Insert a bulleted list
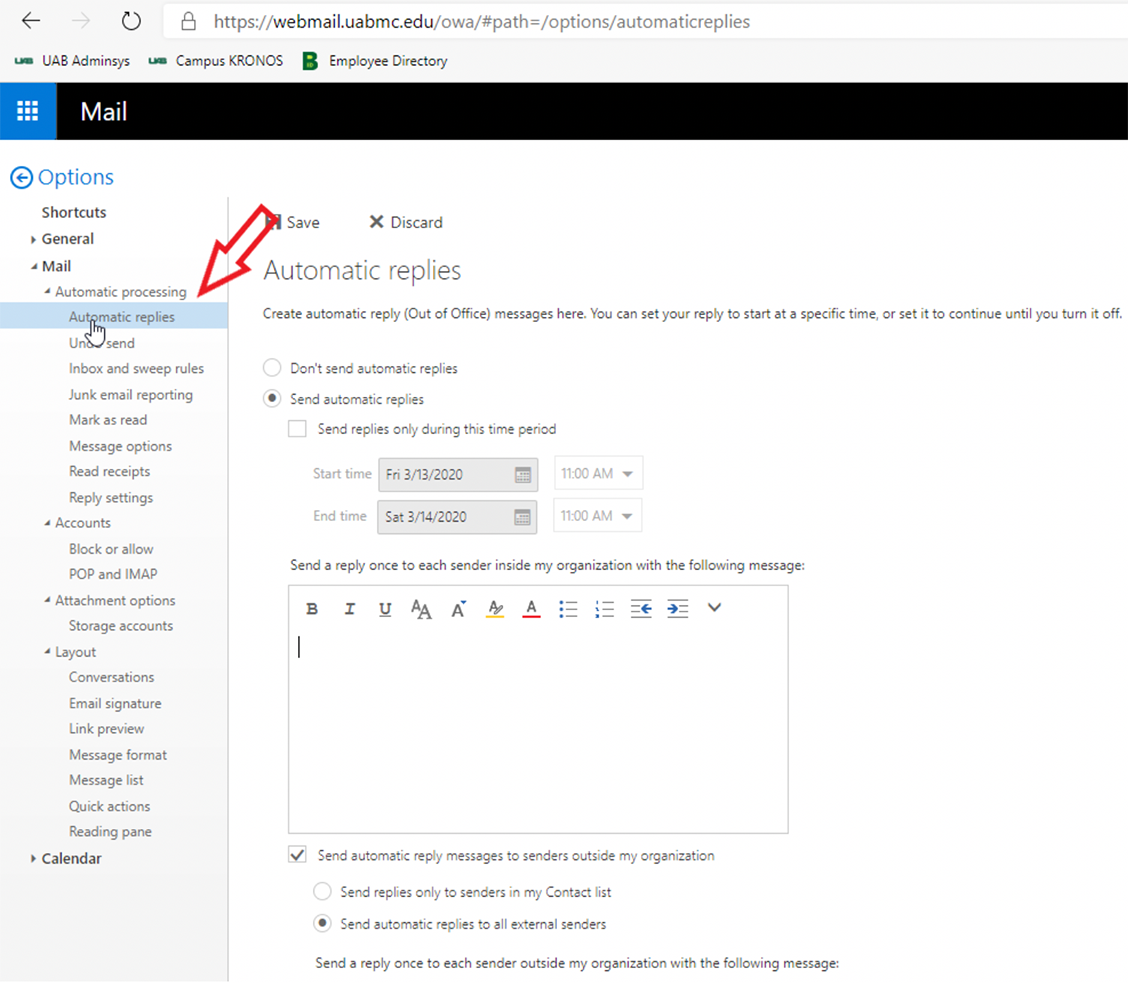The height and width of the screenshot is (983, 1128). pyautogui.click(x=568, y=609)
